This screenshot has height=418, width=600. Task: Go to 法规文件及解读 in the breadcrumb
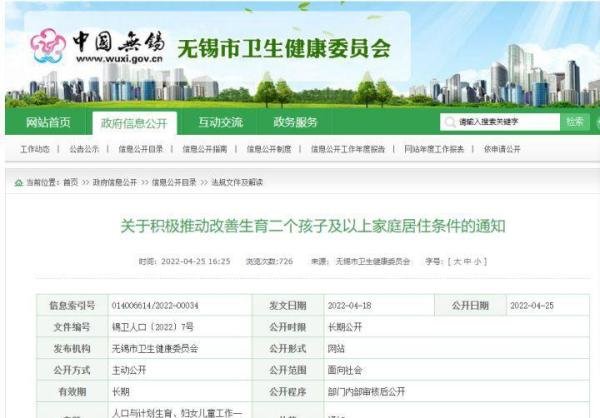(237, 183)
